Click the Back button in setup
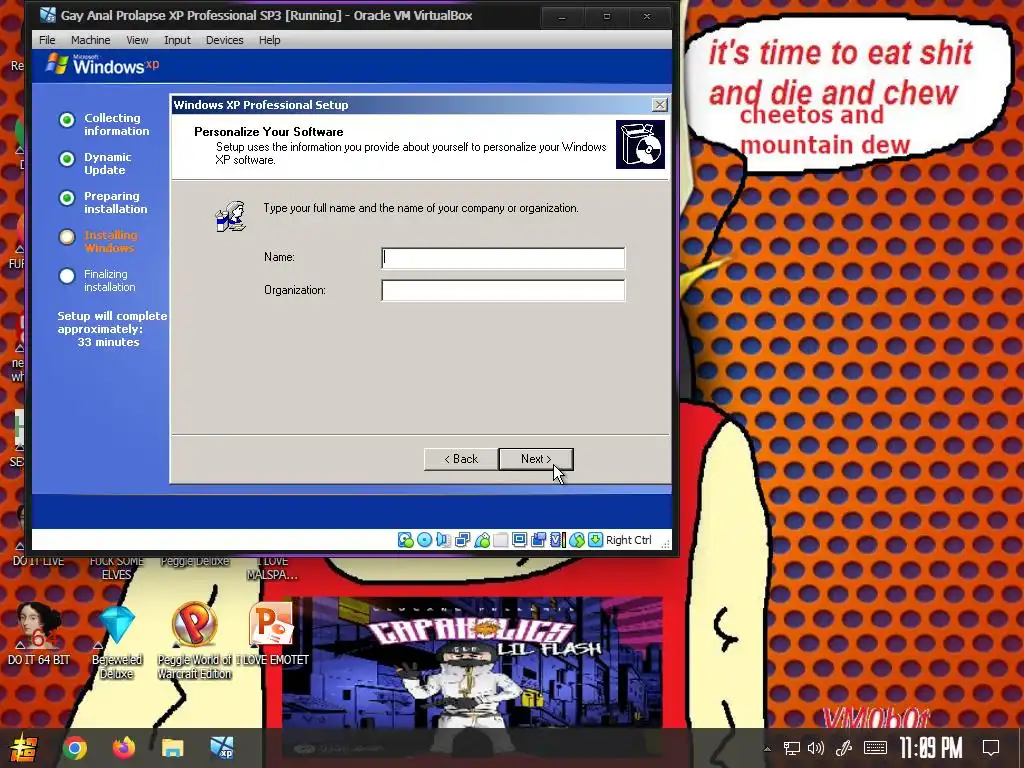 point(461,459)
